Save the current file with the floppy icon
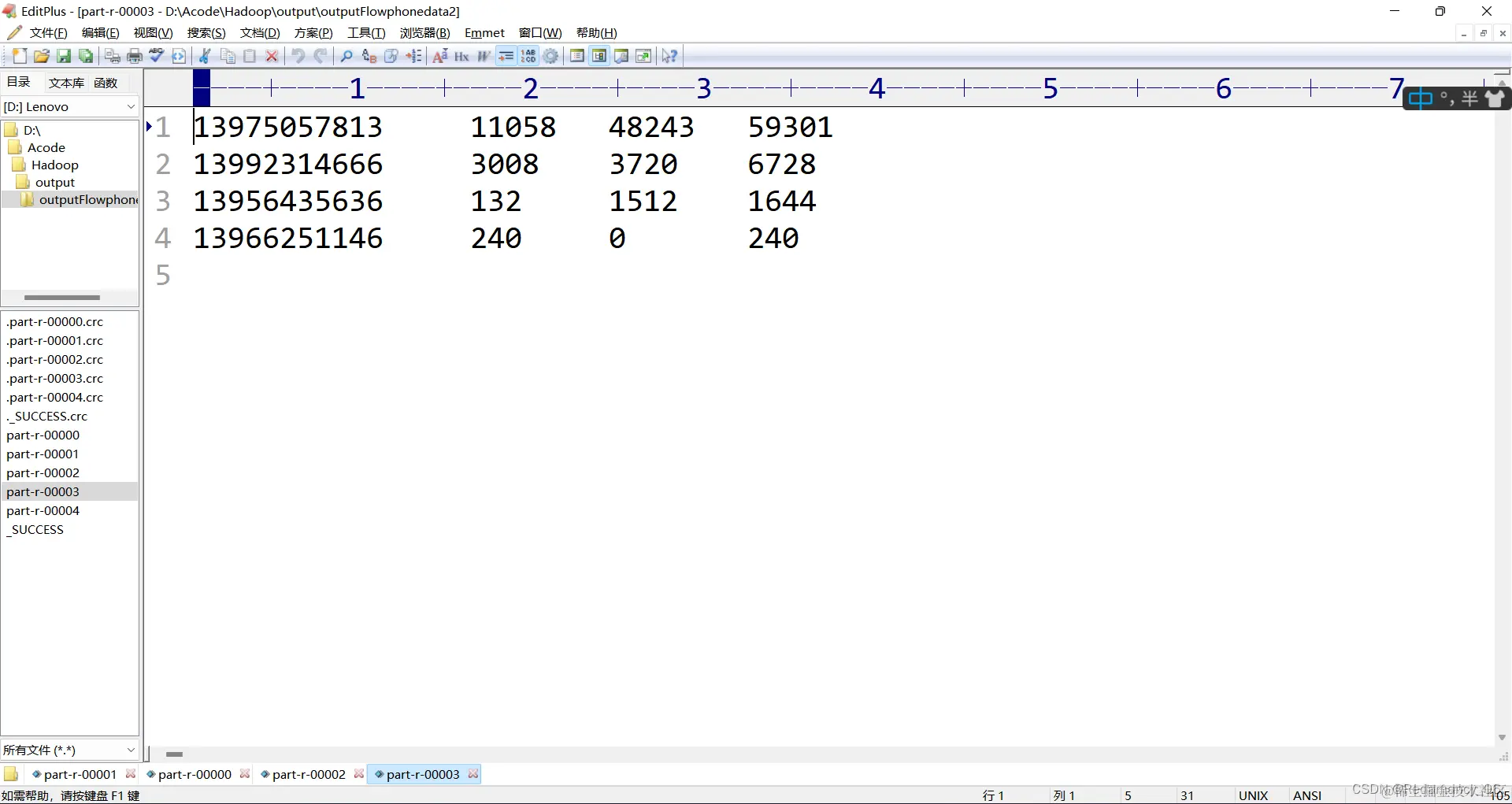This screenshot has height=804, width=1512. coord(64,56)
